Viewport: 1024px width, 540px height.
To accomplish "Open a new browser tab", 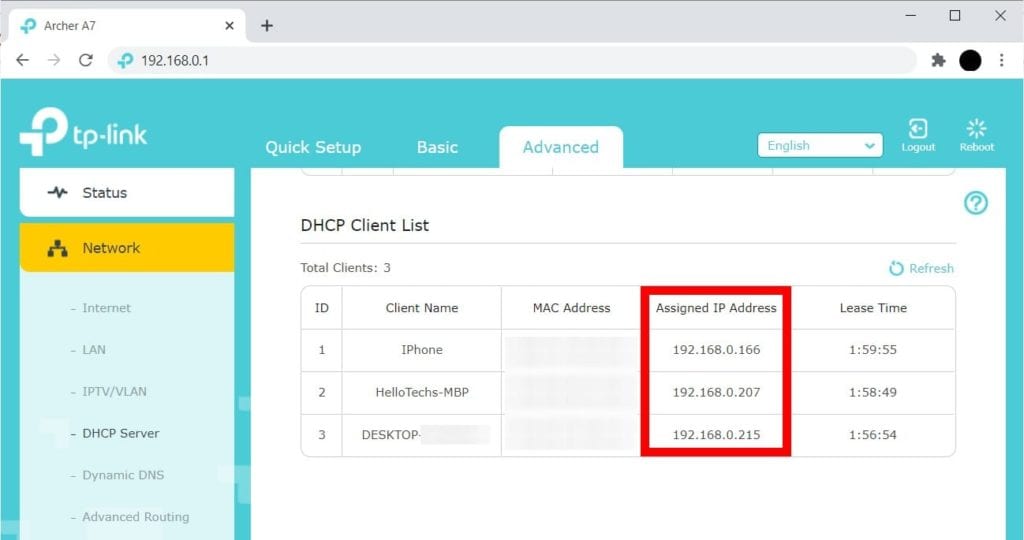I will pos(266,25).
